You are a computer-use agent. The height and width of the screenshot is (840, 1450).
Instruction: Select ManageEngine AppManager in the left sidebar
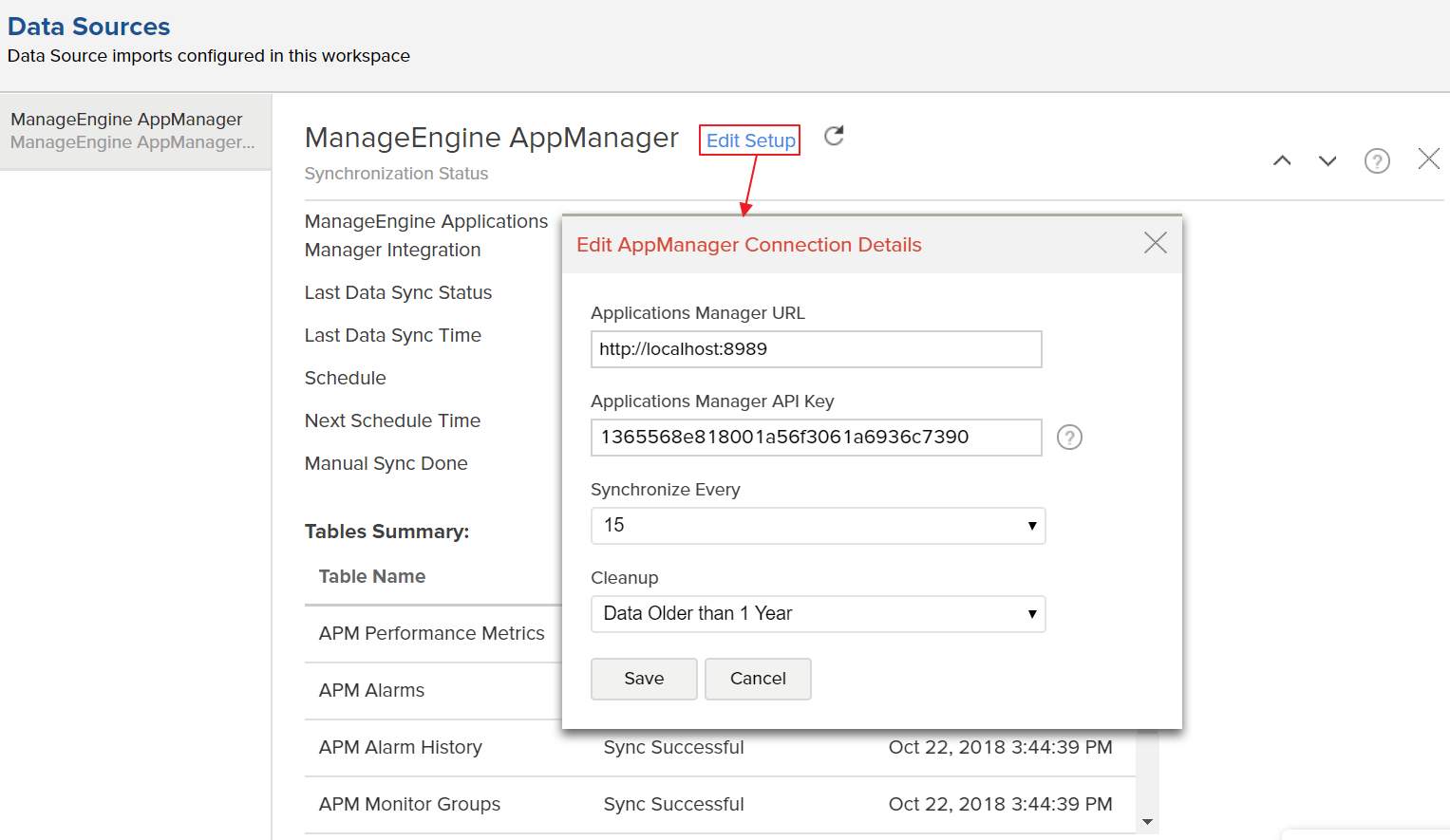coord(136,131)
